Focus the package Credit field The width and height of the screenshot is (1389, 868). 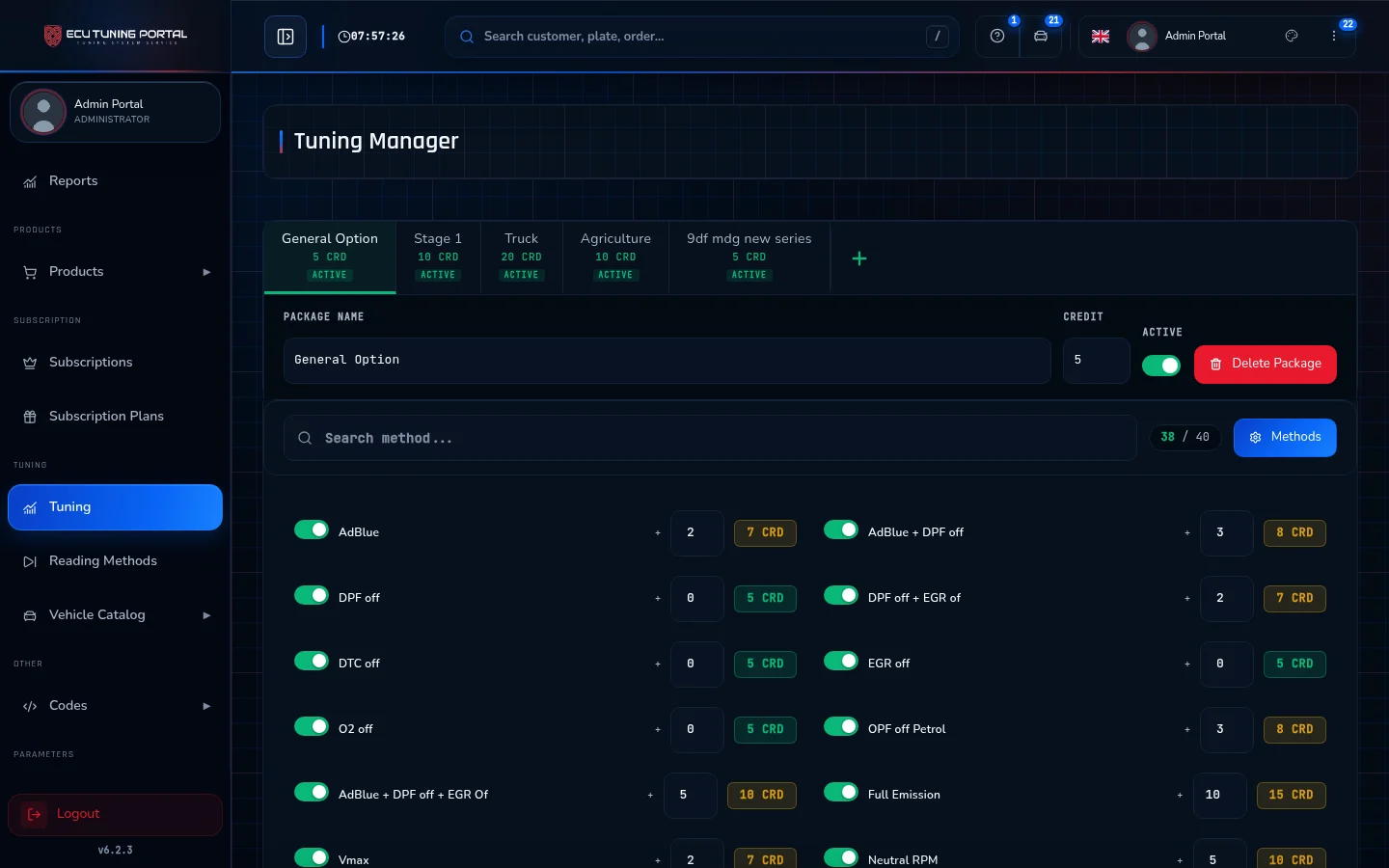(1097, 361)
